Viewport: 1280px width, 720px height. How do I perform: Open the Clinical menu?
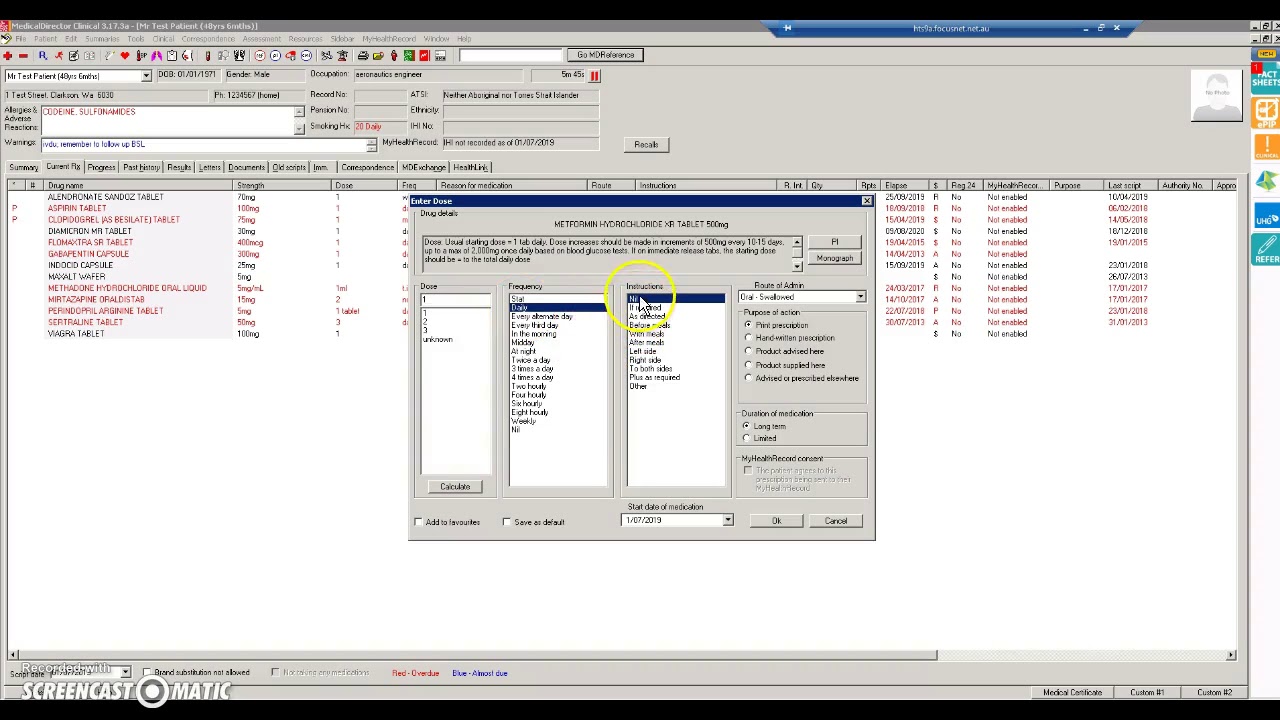[162, 39]
